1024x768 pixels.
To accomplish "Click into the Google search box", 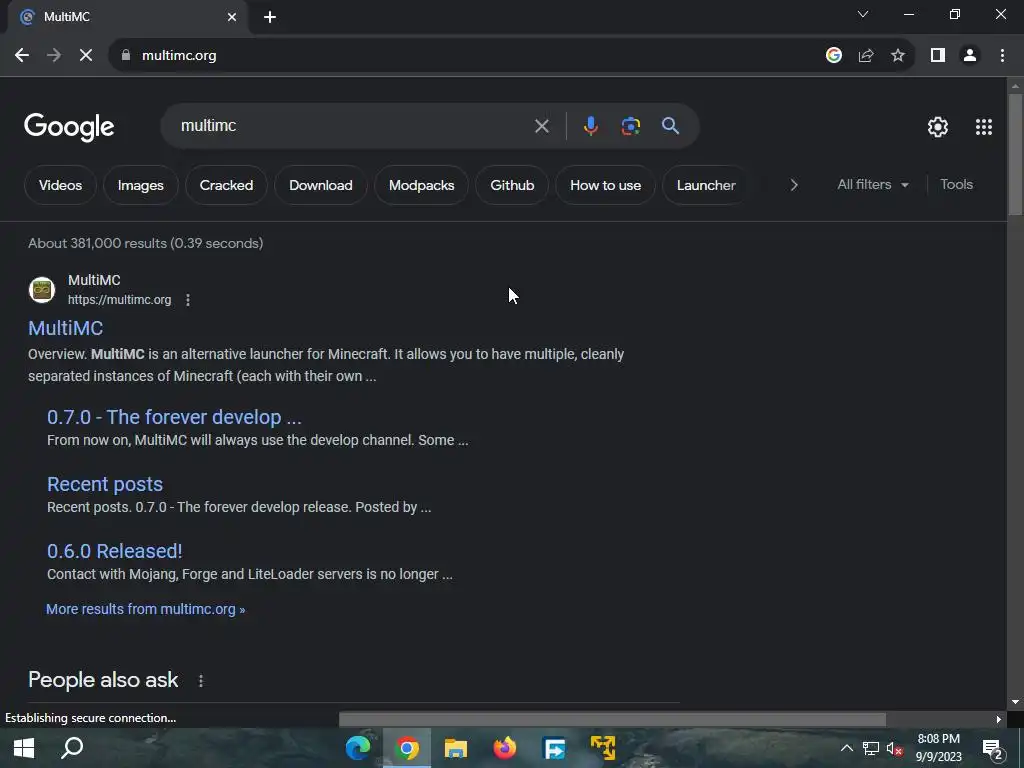I will point(353,126).
